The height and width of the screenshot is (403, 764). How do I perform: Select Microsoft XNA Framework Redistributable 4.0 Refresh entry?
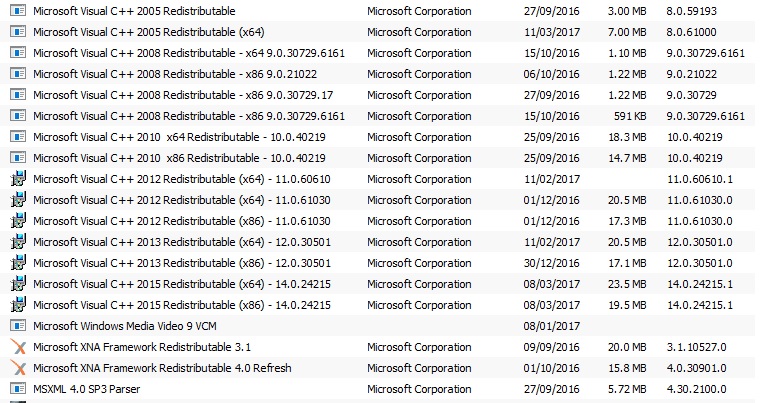162,368
